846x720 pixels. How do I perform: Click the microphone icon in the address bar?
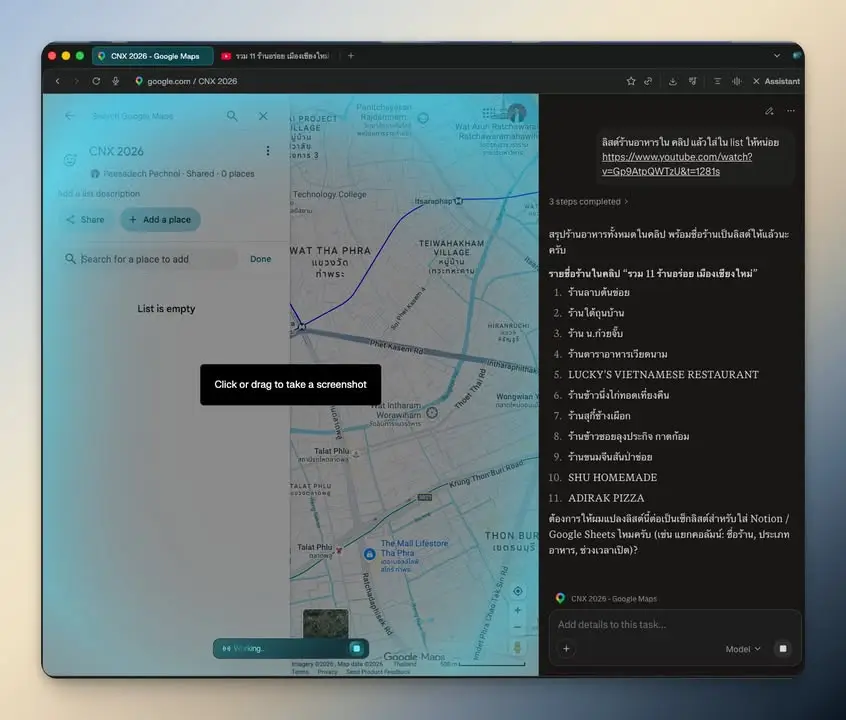pos(115,81)
